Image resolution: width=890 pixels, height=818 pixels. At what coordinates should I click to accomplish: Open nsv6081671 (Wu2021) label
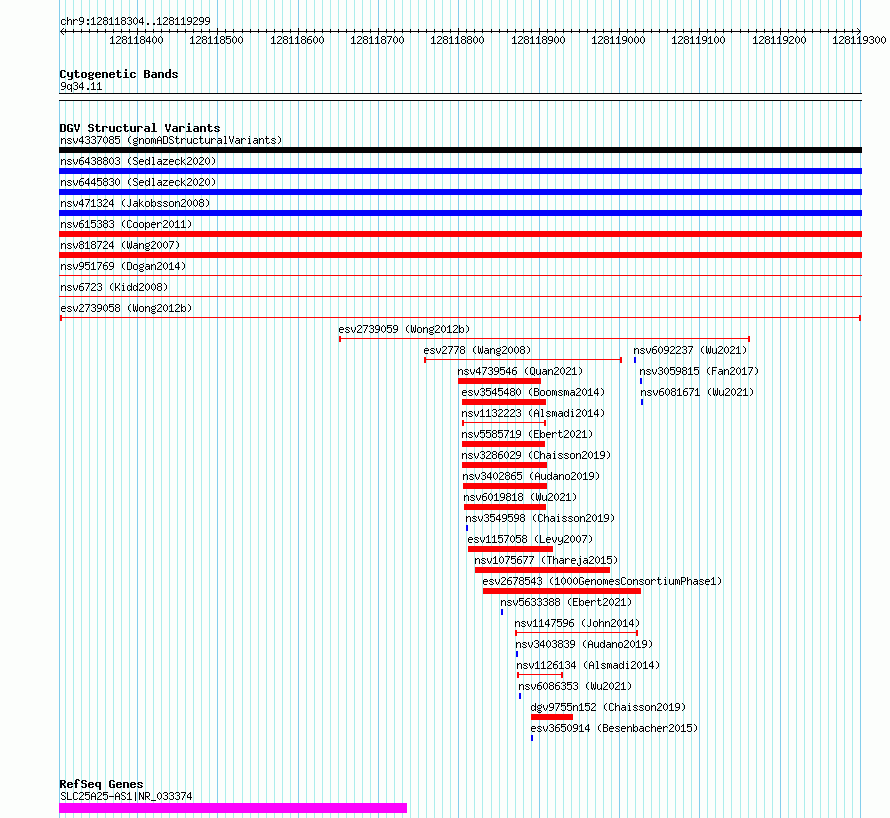[697, 392]
